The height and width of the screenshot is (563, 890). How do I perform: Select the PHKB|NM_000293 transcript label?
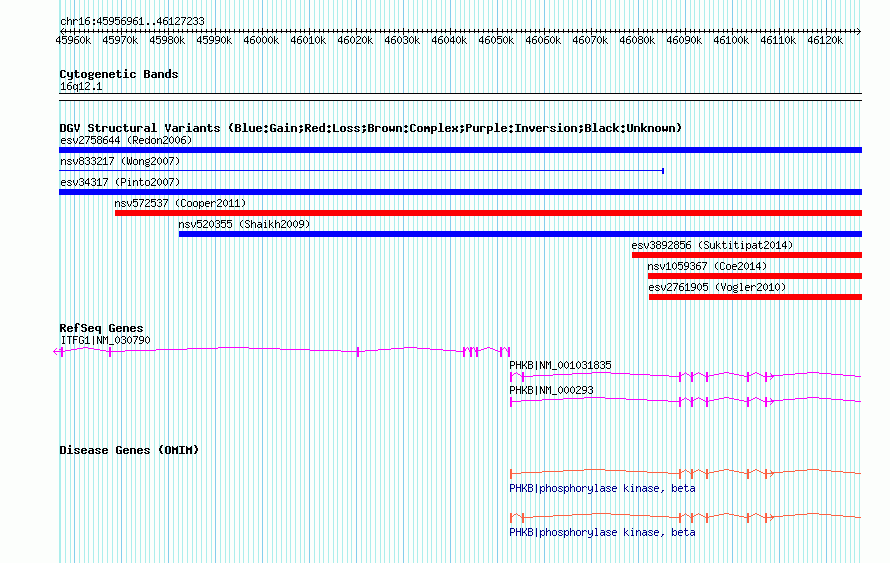click(x=551, y=390)
